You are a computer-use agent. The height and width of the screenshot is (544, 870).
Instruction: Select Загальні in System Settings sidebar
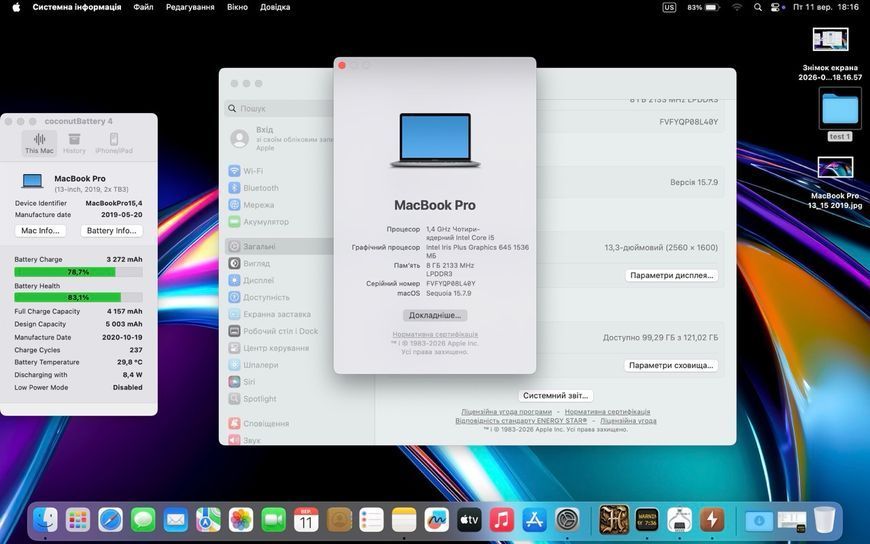coord(280,246)
